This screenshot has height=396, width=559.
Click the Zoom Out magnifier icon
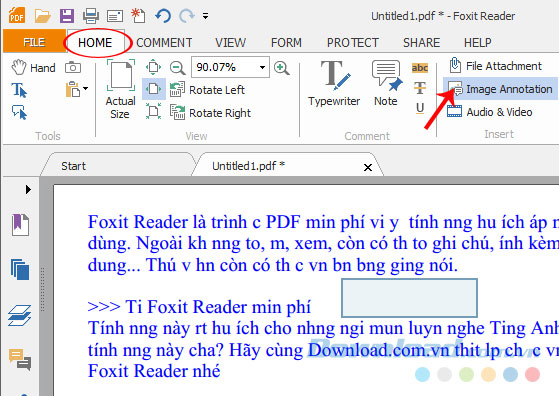177,67
